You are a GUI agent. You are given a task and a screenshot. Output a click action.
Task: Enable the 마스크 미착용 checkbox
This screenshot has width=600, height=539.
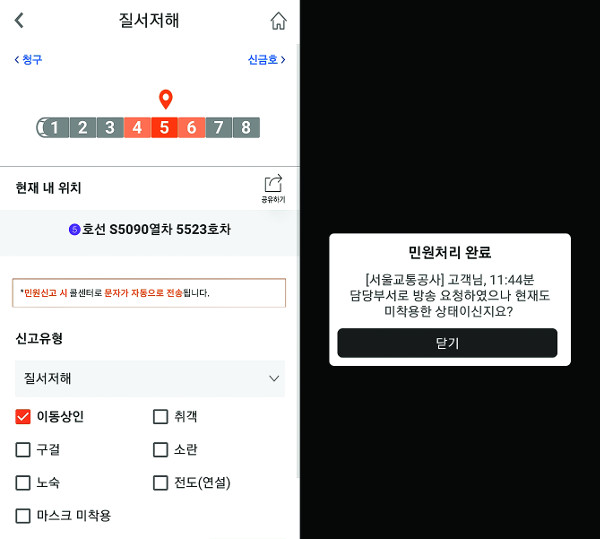23,516
